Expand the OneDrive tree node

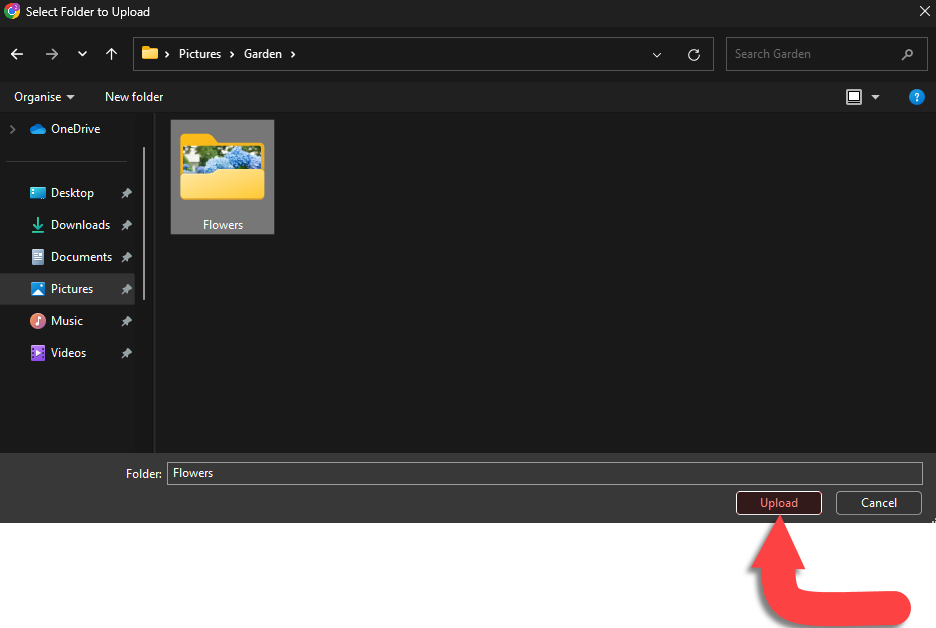pos(13,129)
